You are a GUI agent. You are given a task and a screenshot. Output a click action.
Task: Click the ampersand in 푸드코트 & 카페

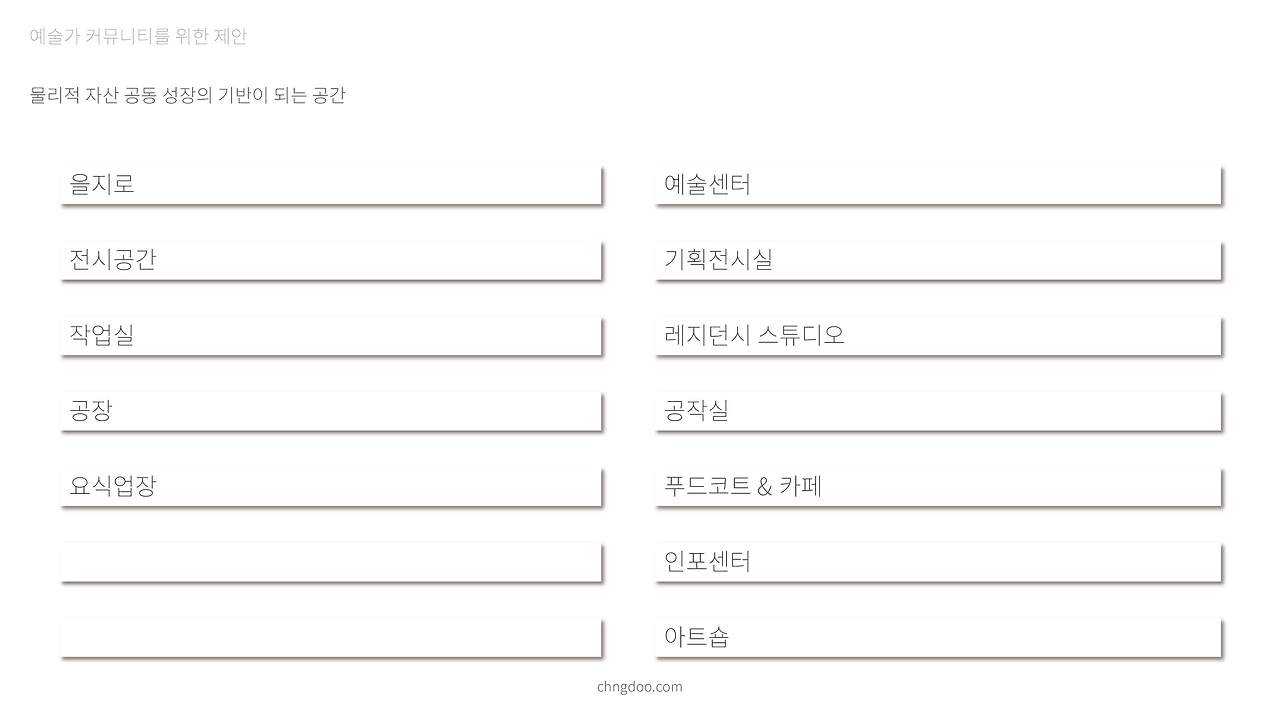(765, 487)
